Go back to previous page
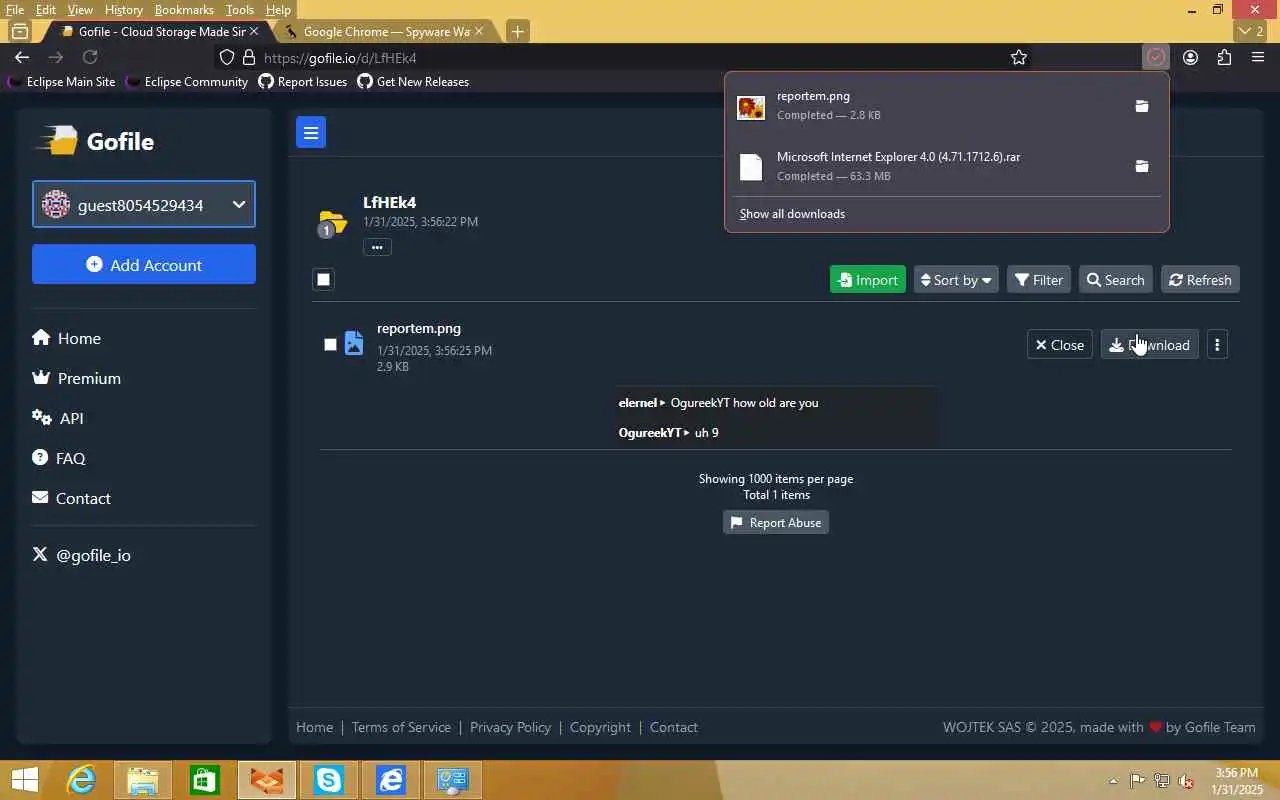Image resolution: width=1280 pixels, height=800 pixels. pos(22,58)
